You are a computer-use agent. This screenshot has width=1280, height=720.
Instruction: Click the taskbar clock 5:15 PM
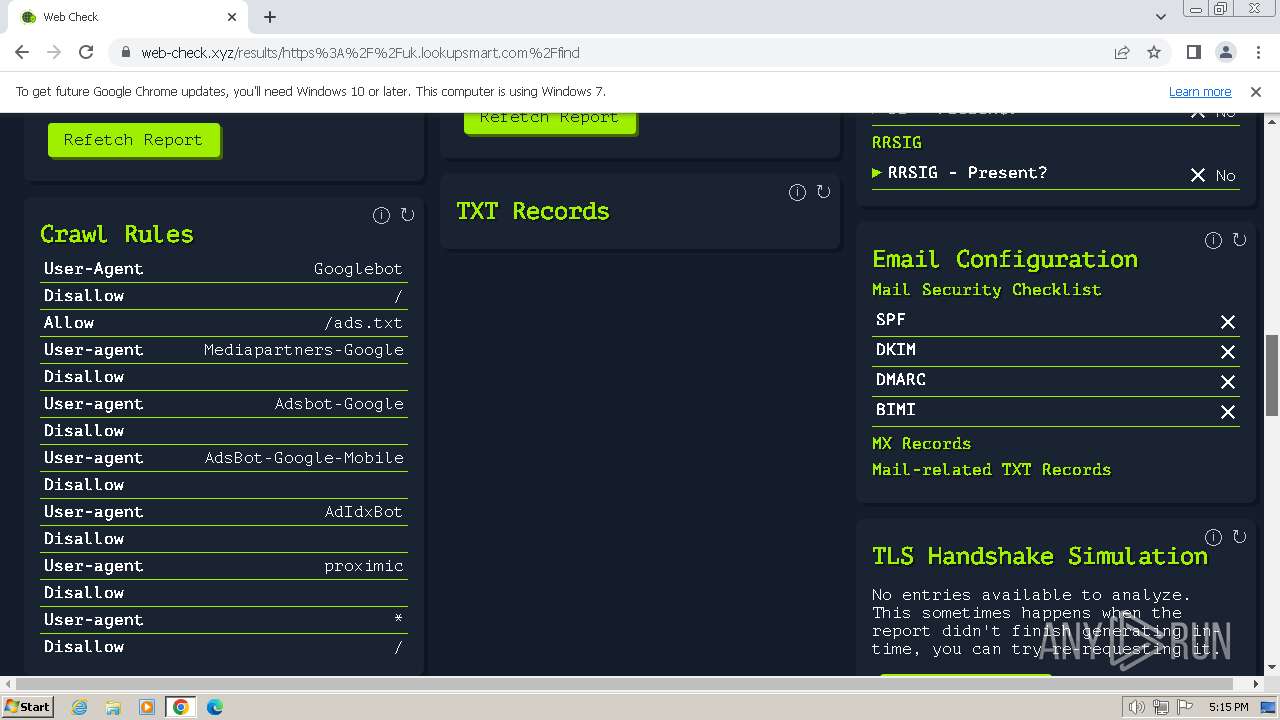tap(1228, 707)
